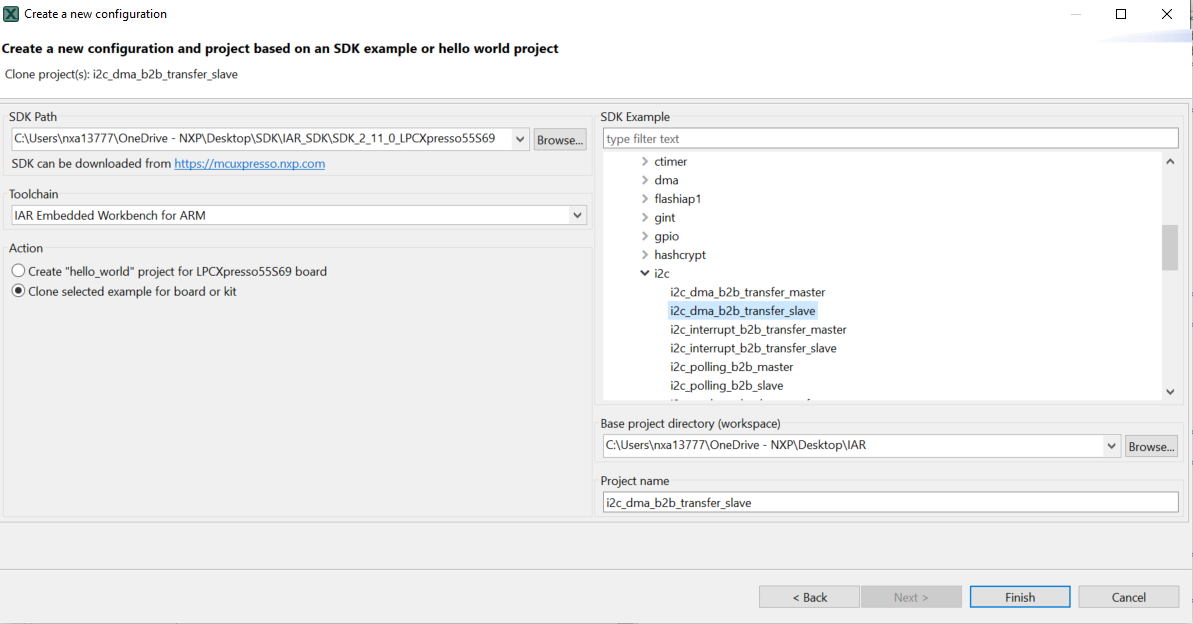Click the gint tree label

pos(664,218)
